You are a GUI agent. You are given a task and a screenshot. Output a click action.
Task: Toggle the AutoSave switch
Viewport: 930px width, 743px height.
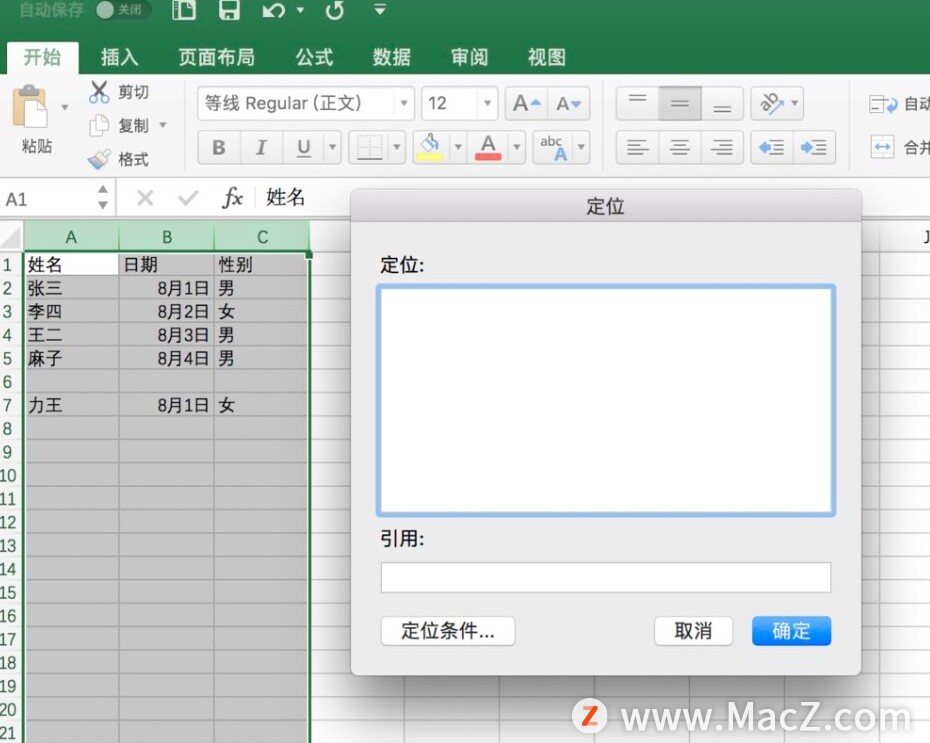123,9
